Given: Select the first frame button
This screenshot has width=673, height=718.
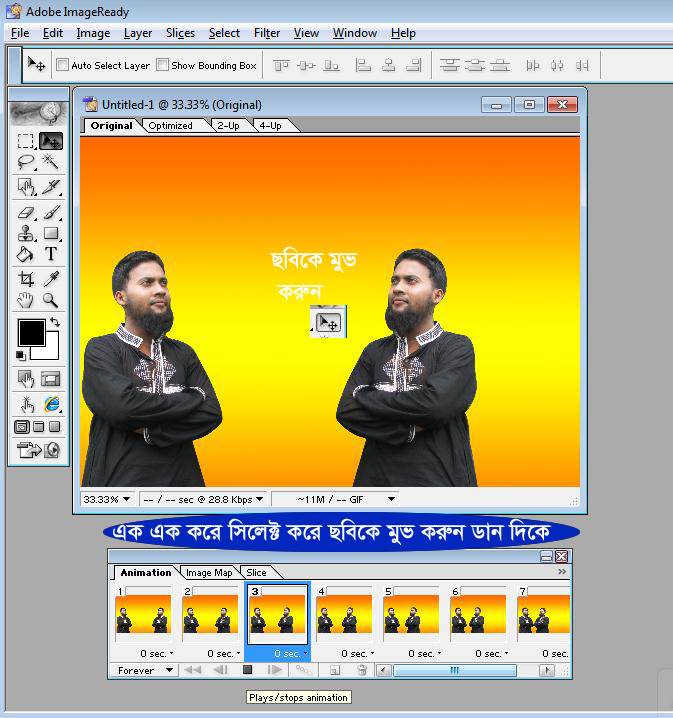Looking at the screenshot, I should pyautogui.click(x=193, y=670).
